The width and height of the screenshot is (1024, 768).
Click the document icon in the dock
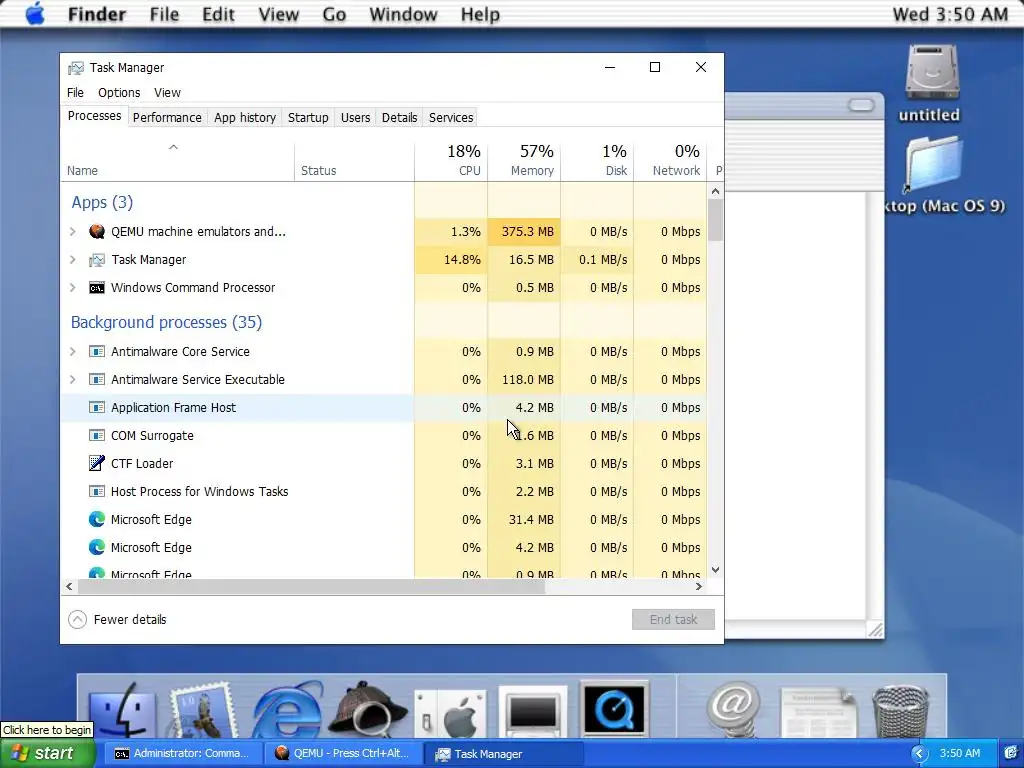click(x=818, y=712)
